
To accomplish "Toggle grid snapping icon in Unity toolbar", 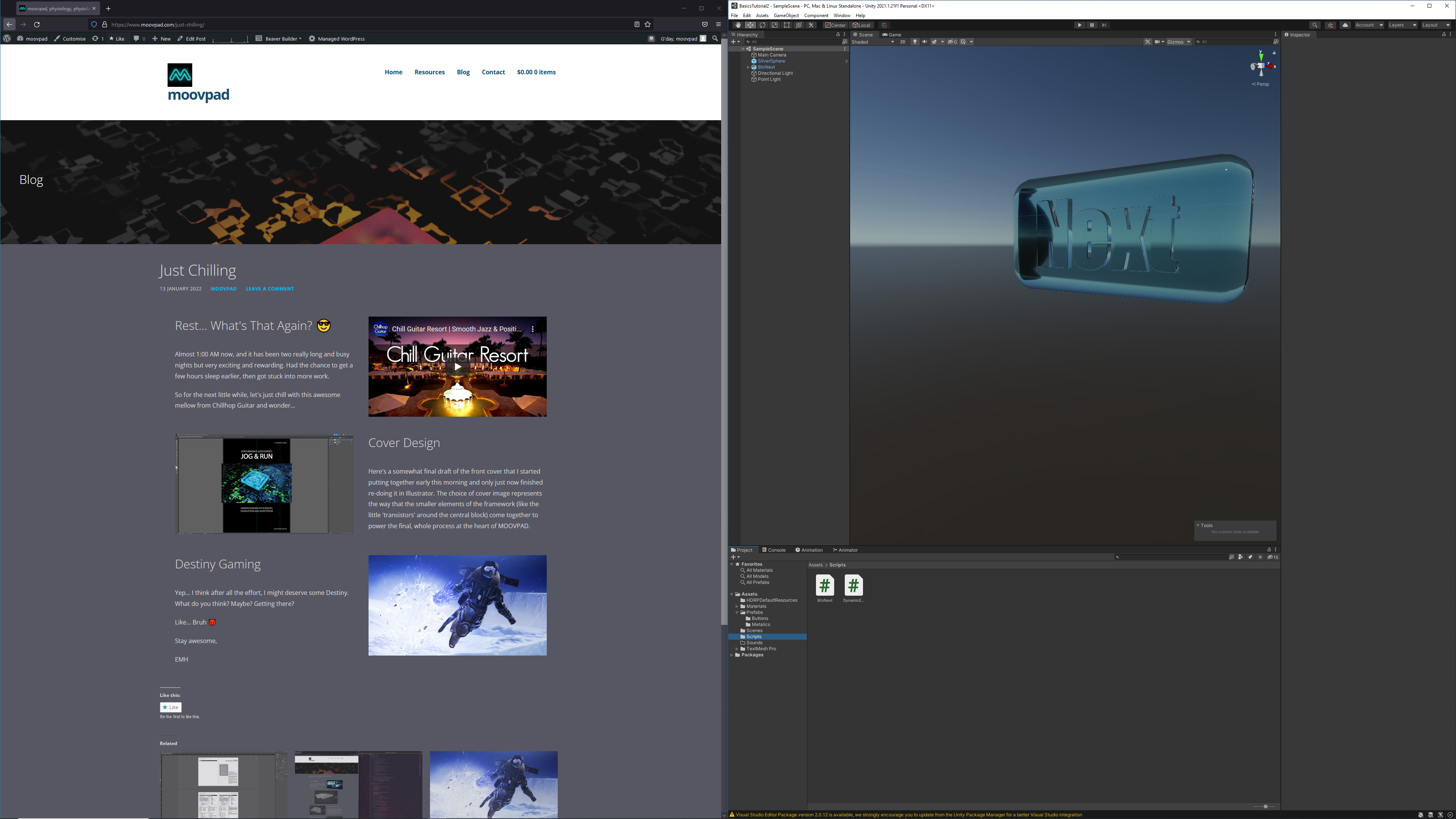I will (885, 25).
